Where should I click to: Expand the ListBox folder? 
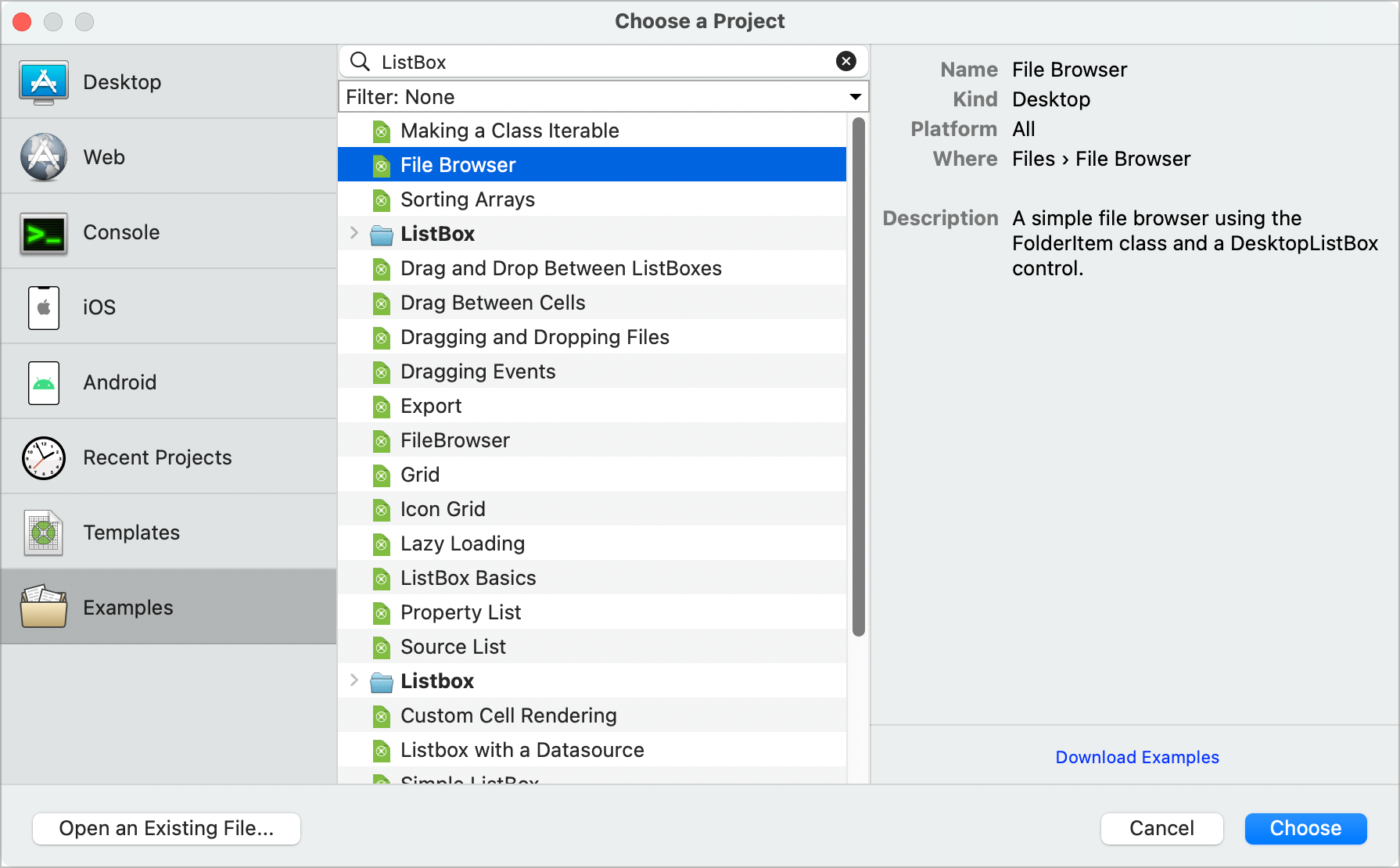tap(354, 233)
